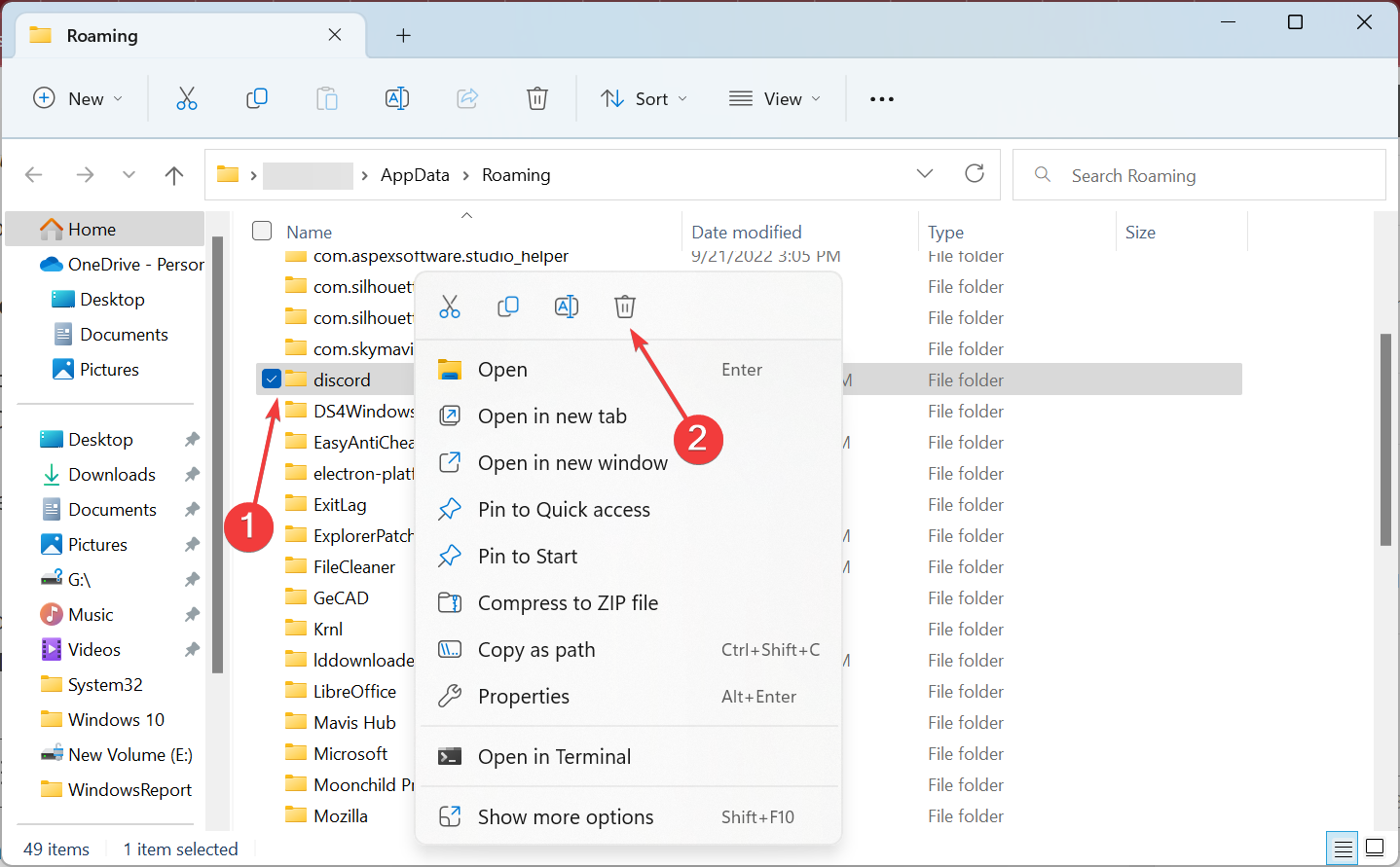Go forward with the right arrow button
Image resolution: width=1400 pixels, height=867 pixels.
pos(85,175)
